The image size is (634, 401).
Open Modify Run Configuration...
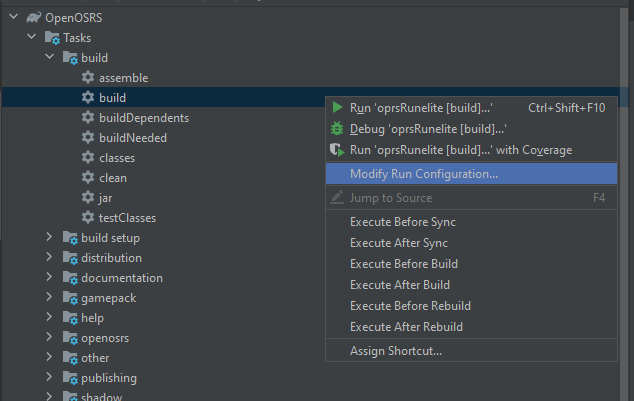point(471,174)
